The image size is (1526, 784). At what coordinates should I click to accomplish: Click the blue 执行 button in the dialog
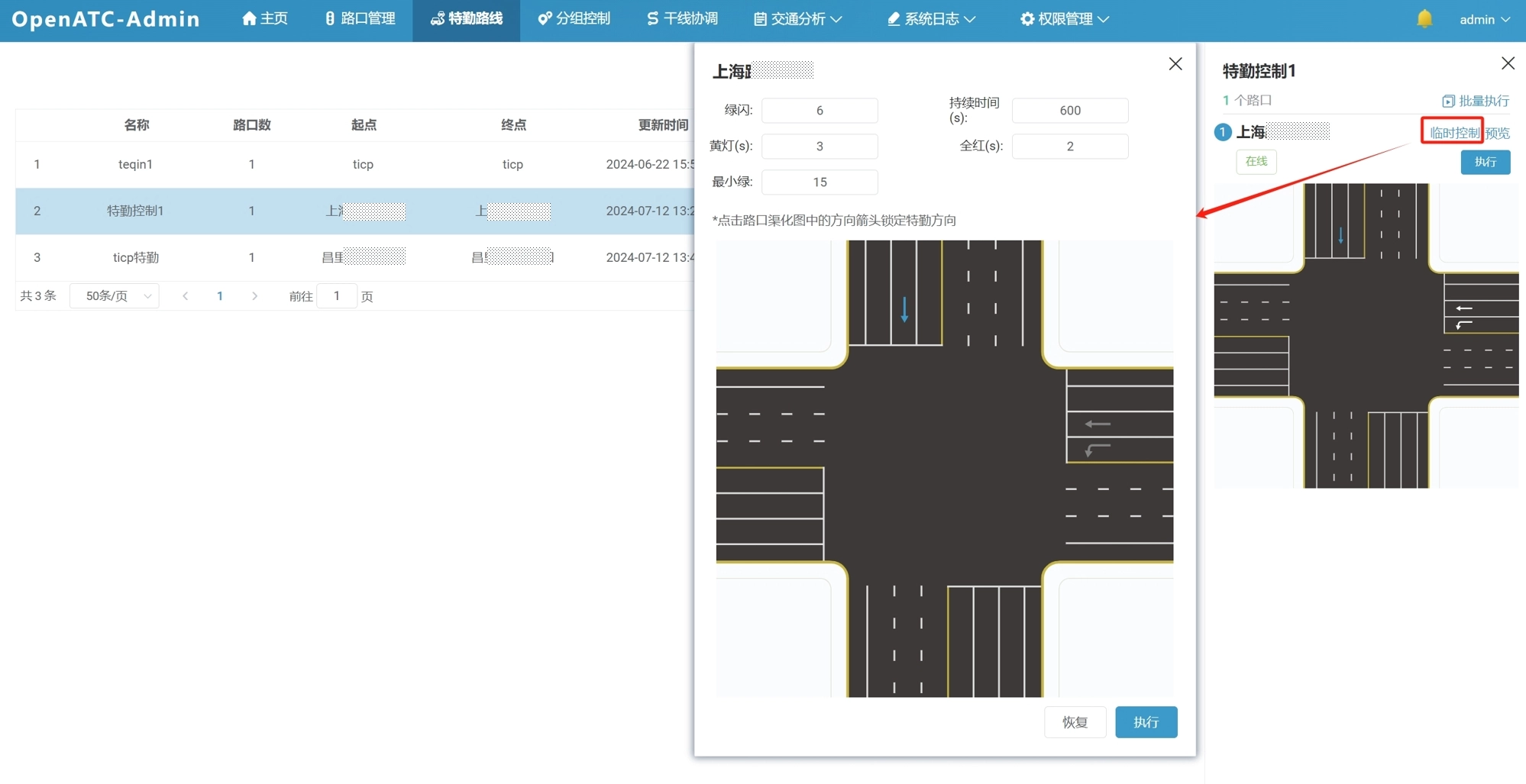(1146, 722)
